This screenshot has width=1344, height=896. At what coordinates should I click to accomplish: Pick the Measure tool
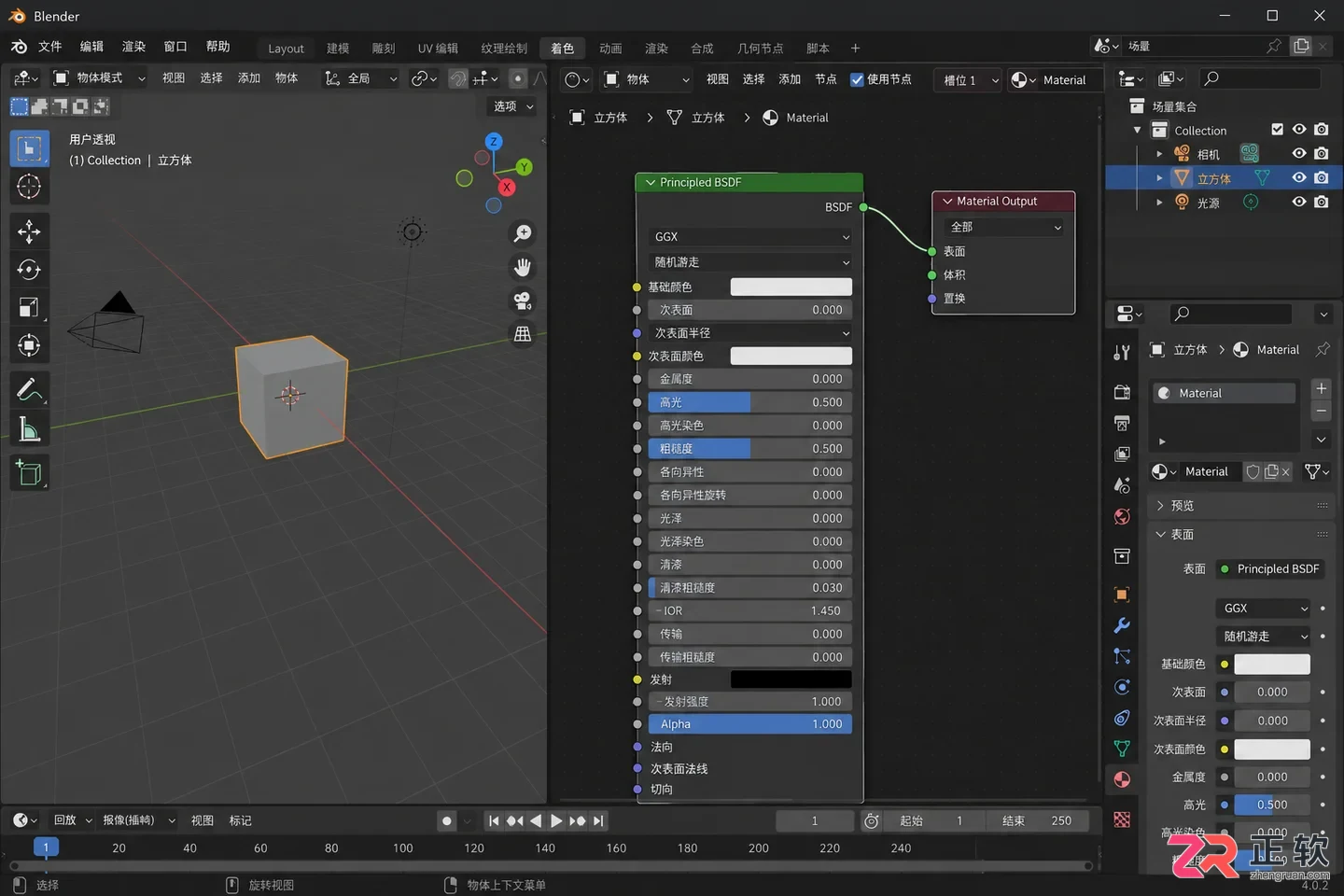(x=29, y=428)
